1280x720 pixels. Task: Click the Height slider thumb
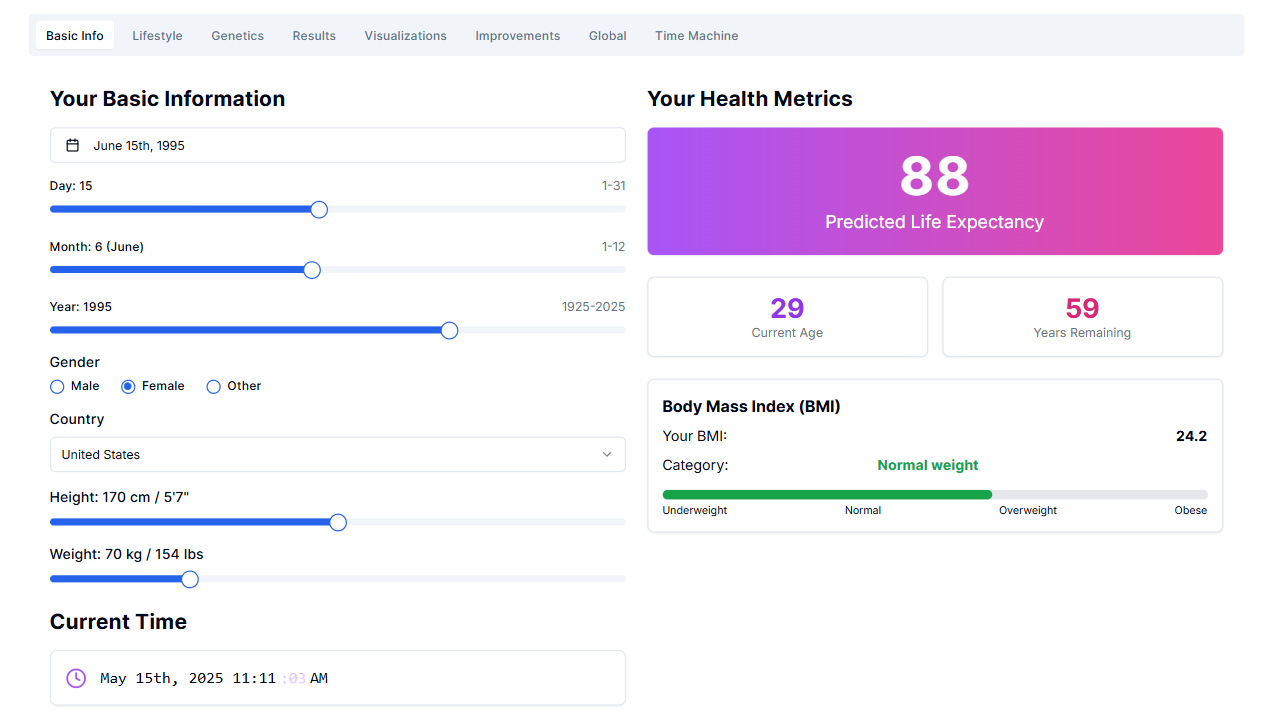click(337, 522)
